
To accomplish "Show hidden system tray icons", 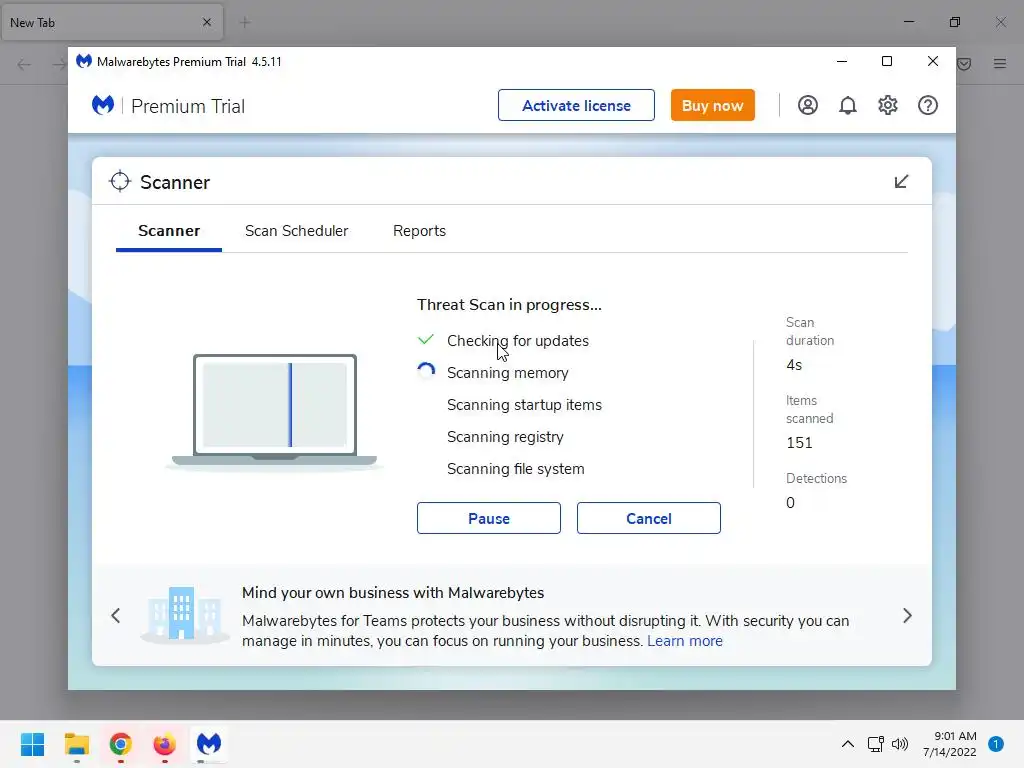I will [848, 744].
